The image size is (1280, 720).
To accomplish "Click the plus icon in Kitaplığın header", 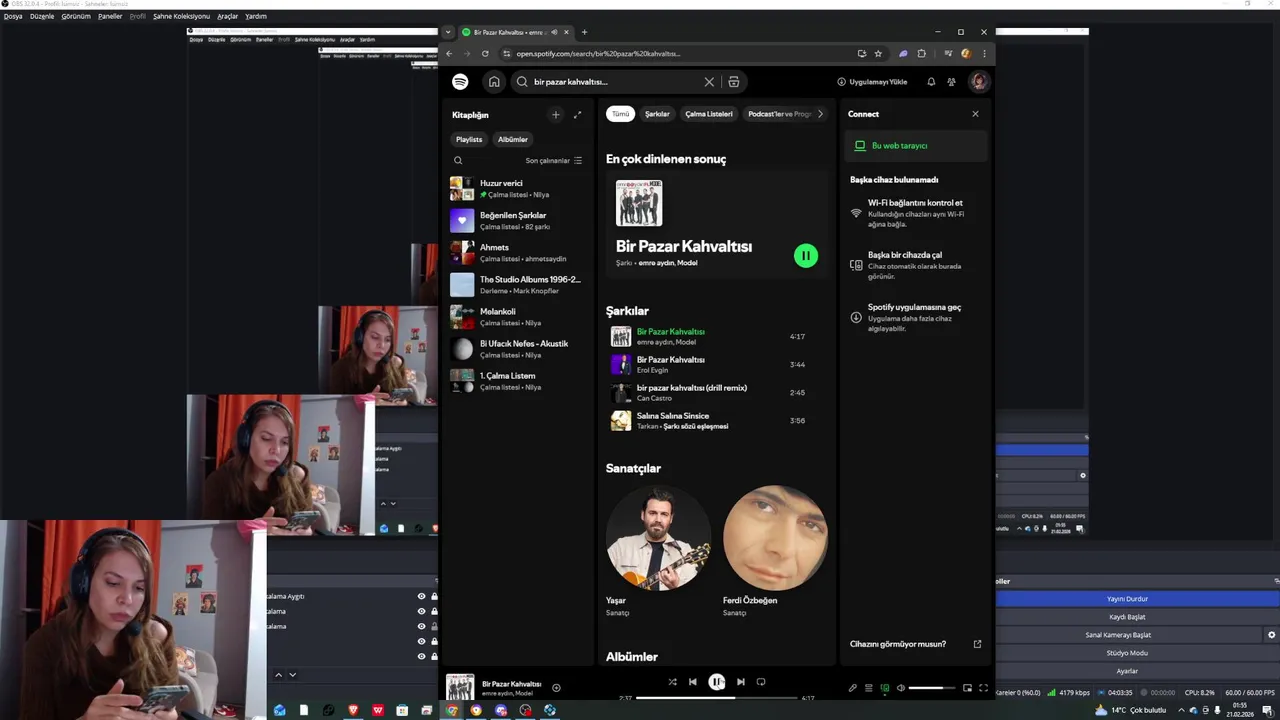I will [x=556, y=115].
